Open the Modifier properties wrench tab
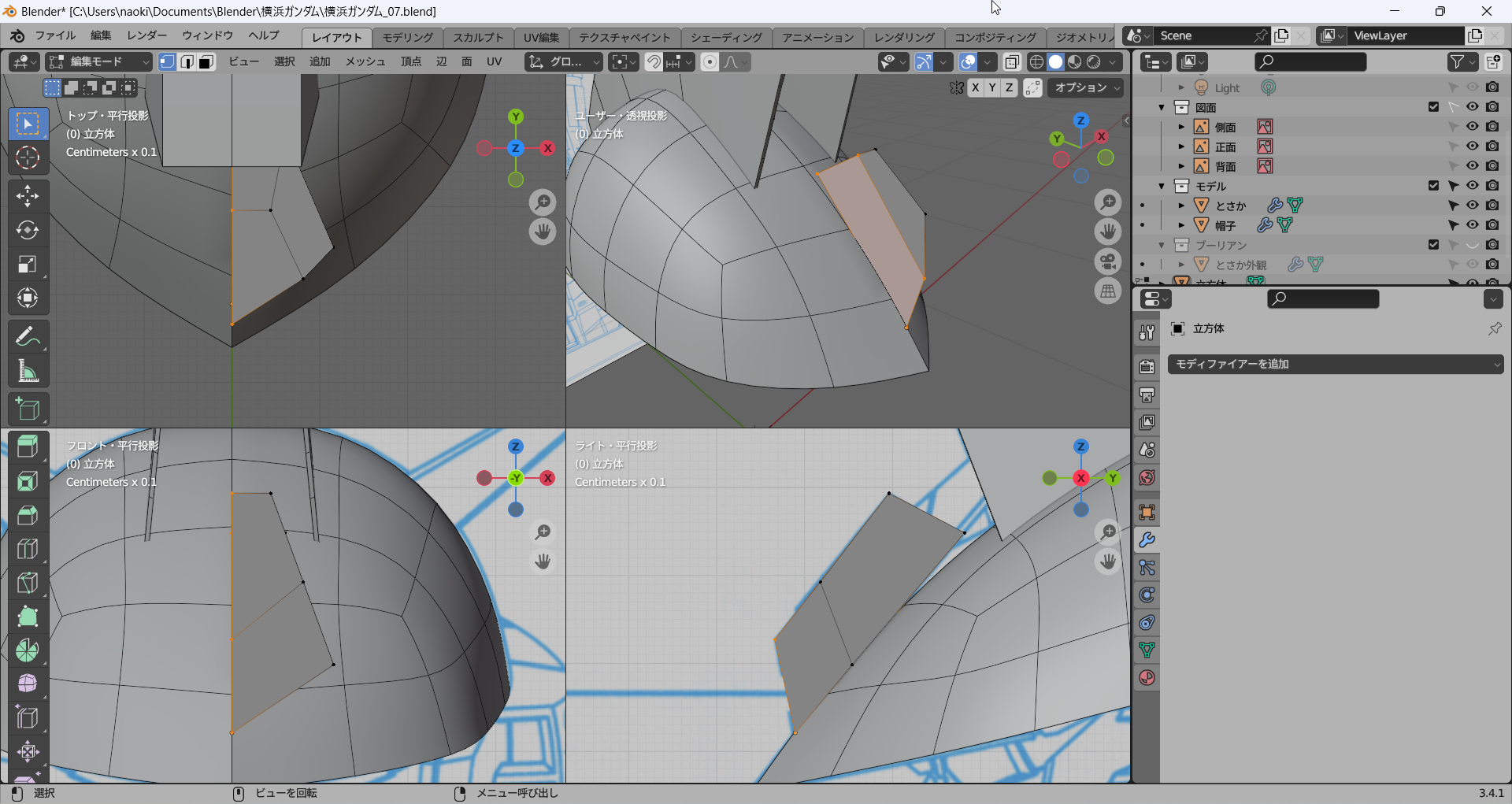 pos(1147,540)
